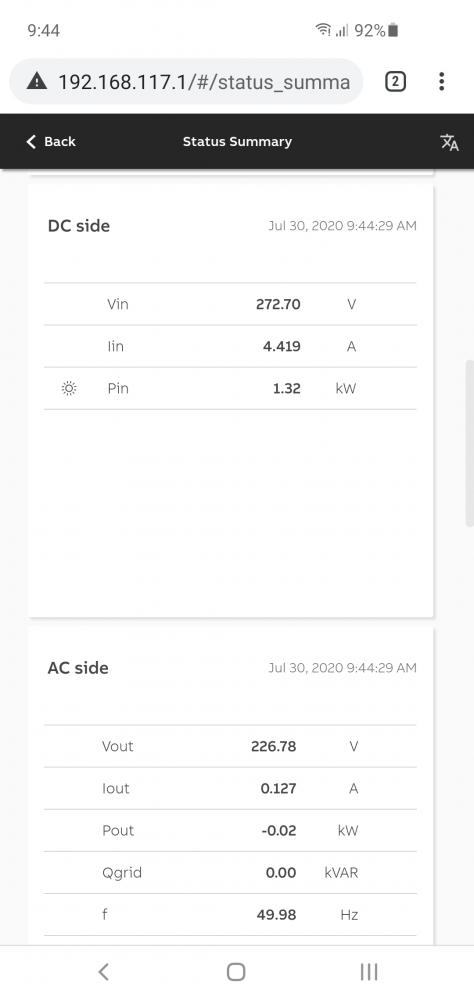Open the tab switcher showing 2 tabs
474x1000 pixels.
(x=396, y=82)
